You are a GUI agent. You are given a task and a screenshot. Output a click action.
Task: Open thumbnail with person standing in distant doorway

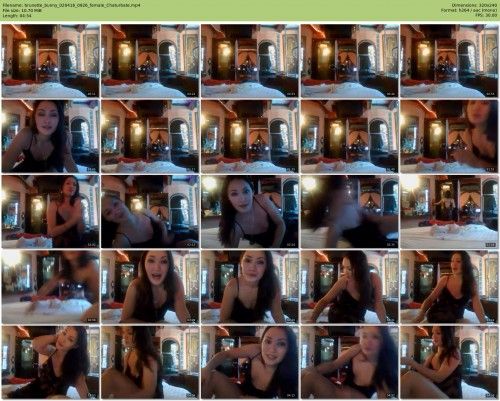(449, 212)
